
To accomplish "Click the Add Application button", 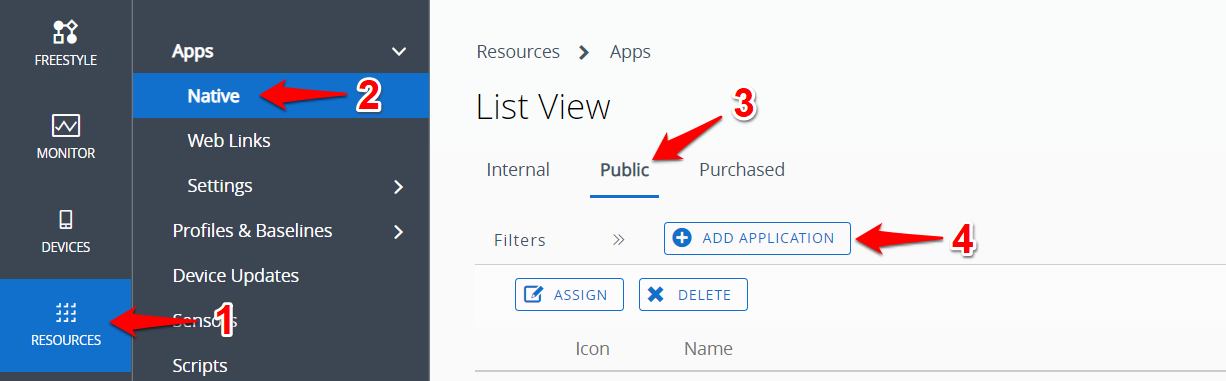I will 757,238.
